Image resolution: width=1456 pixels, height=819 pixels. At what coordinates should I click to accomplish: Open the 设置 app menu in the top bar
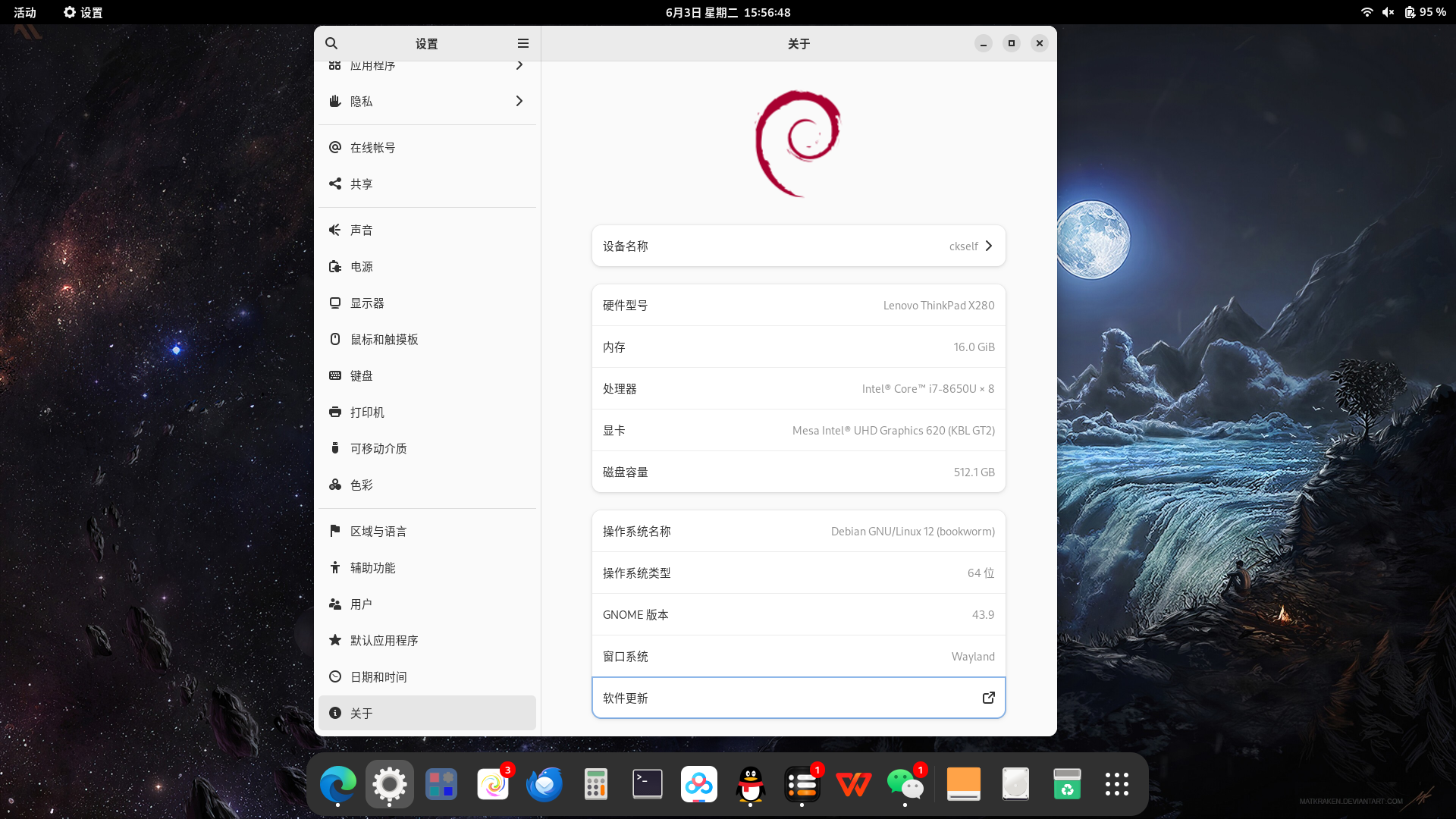pyautogui.click(x=83, y=12)
